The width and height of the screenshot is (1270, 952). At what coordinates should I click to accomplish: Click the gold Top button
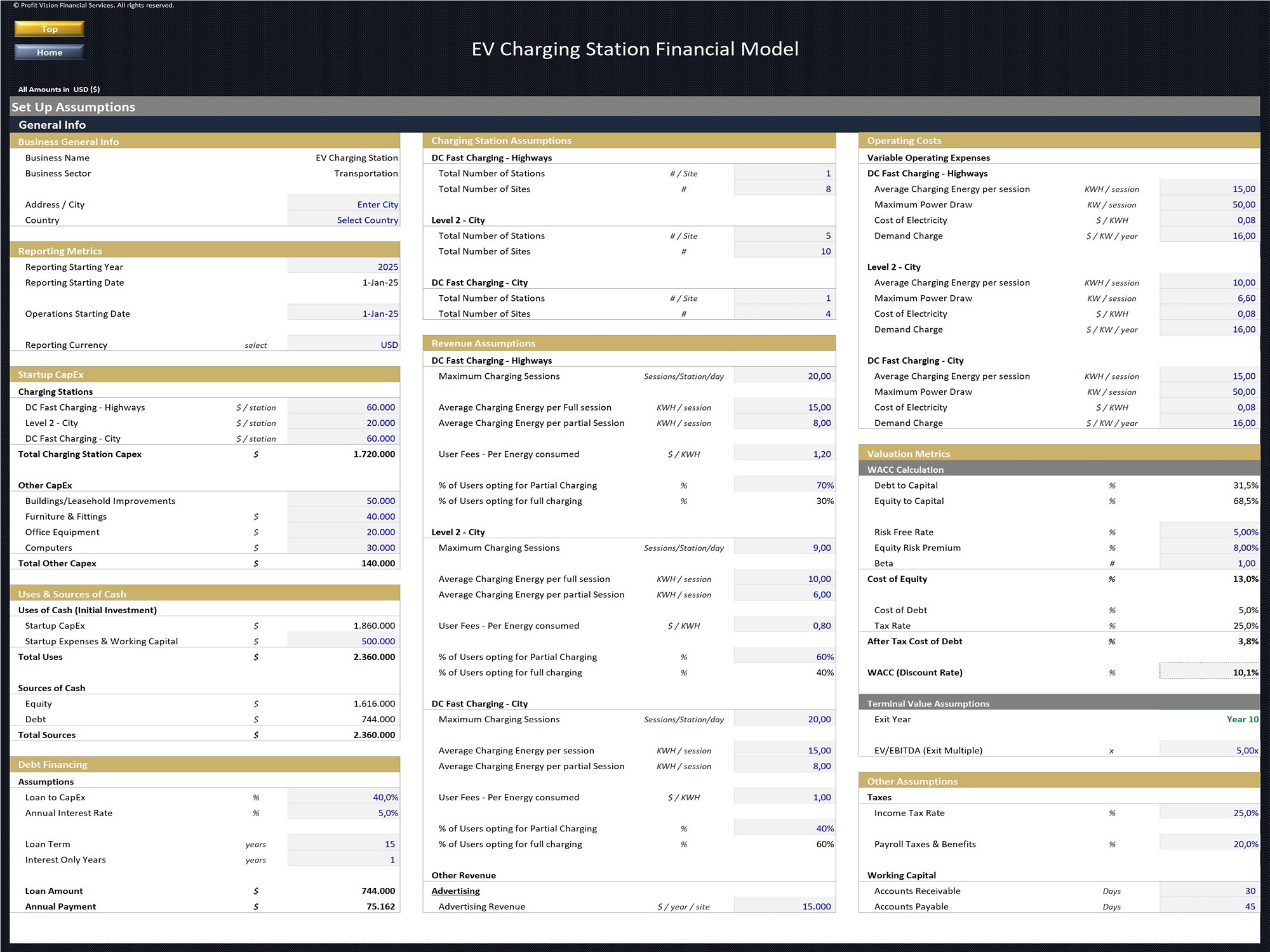[50, 29]
